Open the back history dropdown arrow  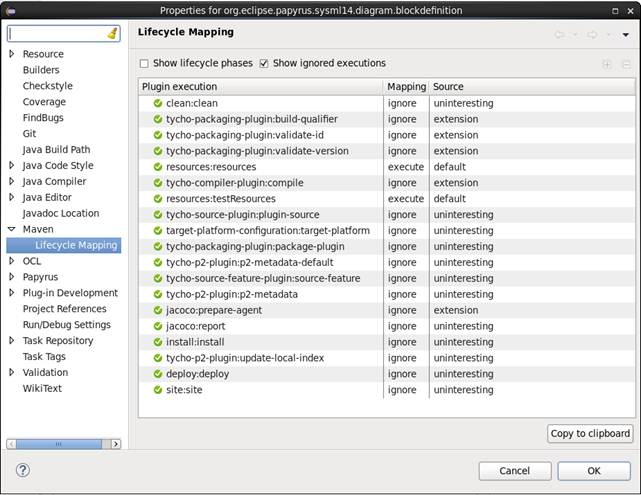coord(575,35)
